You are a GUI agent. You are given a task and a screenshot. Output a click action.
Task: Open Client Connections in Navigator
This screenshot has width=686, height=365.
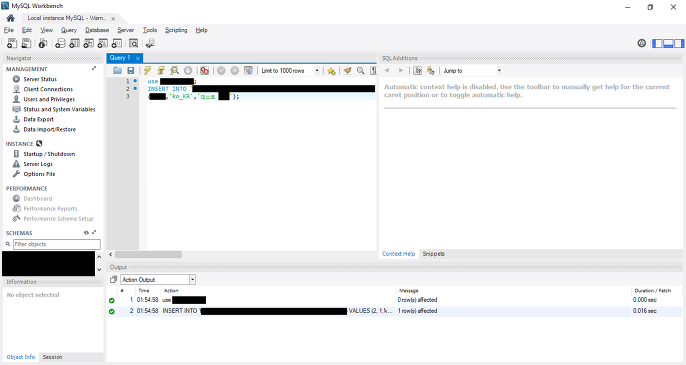48,89
